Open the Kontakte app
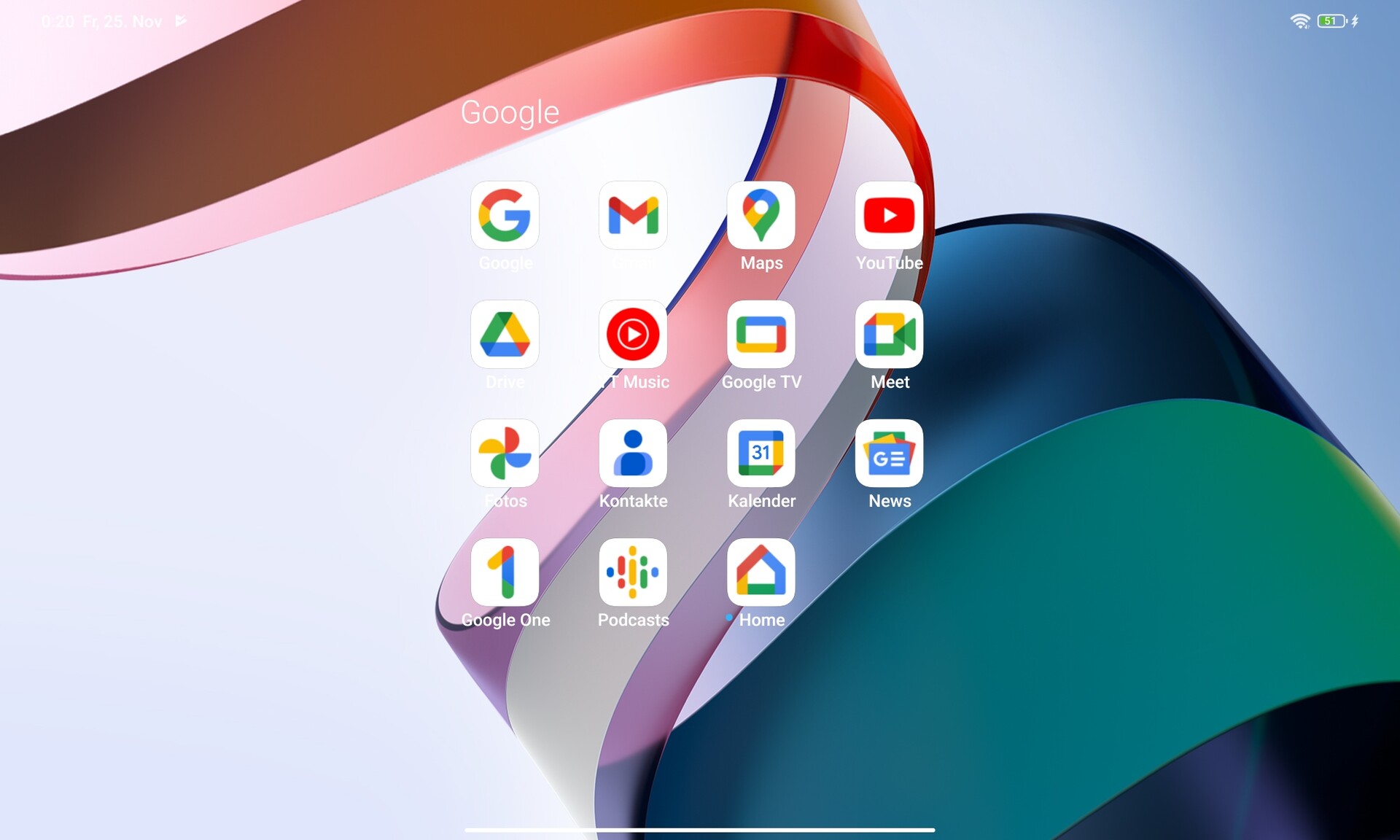The height and width of the screenshot is (840, 1400). click(633, 453)
